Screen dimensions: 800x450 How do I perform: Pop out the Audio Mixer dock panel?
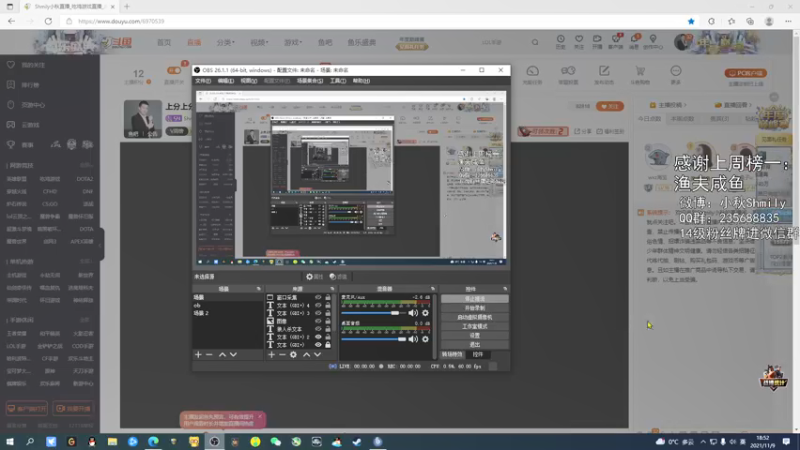click(x=433, y=289)
